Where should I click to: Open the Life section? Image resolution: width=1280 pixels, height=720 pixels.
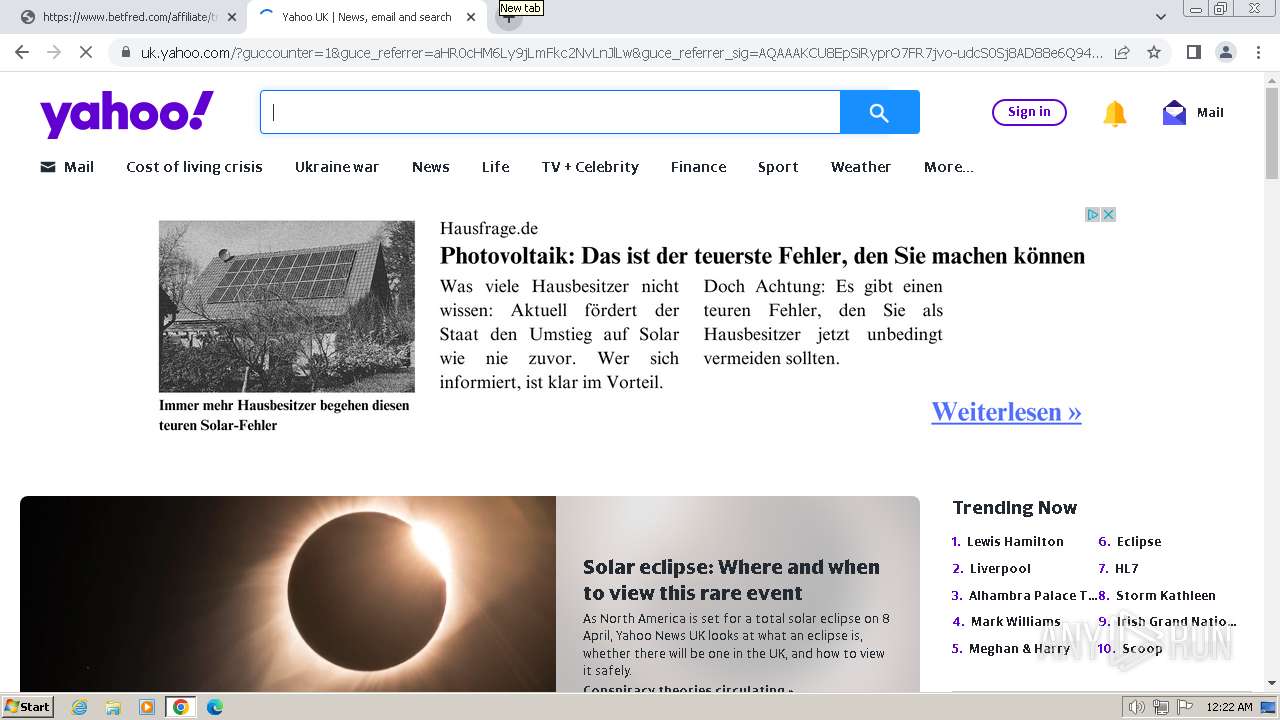[496, 167]
